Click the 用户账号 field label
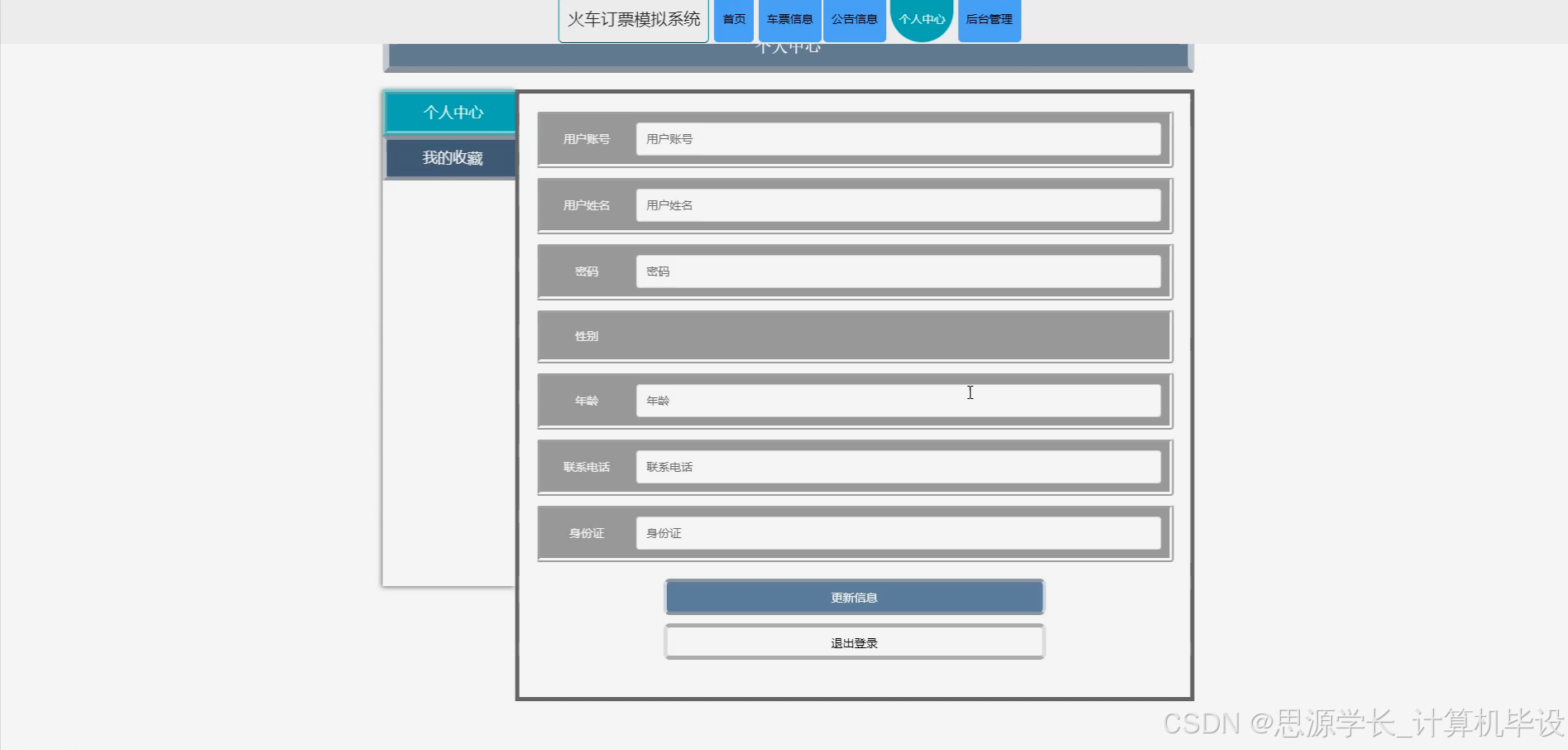The height and width of the screenshot is (750, 1568). coord(586,138)
